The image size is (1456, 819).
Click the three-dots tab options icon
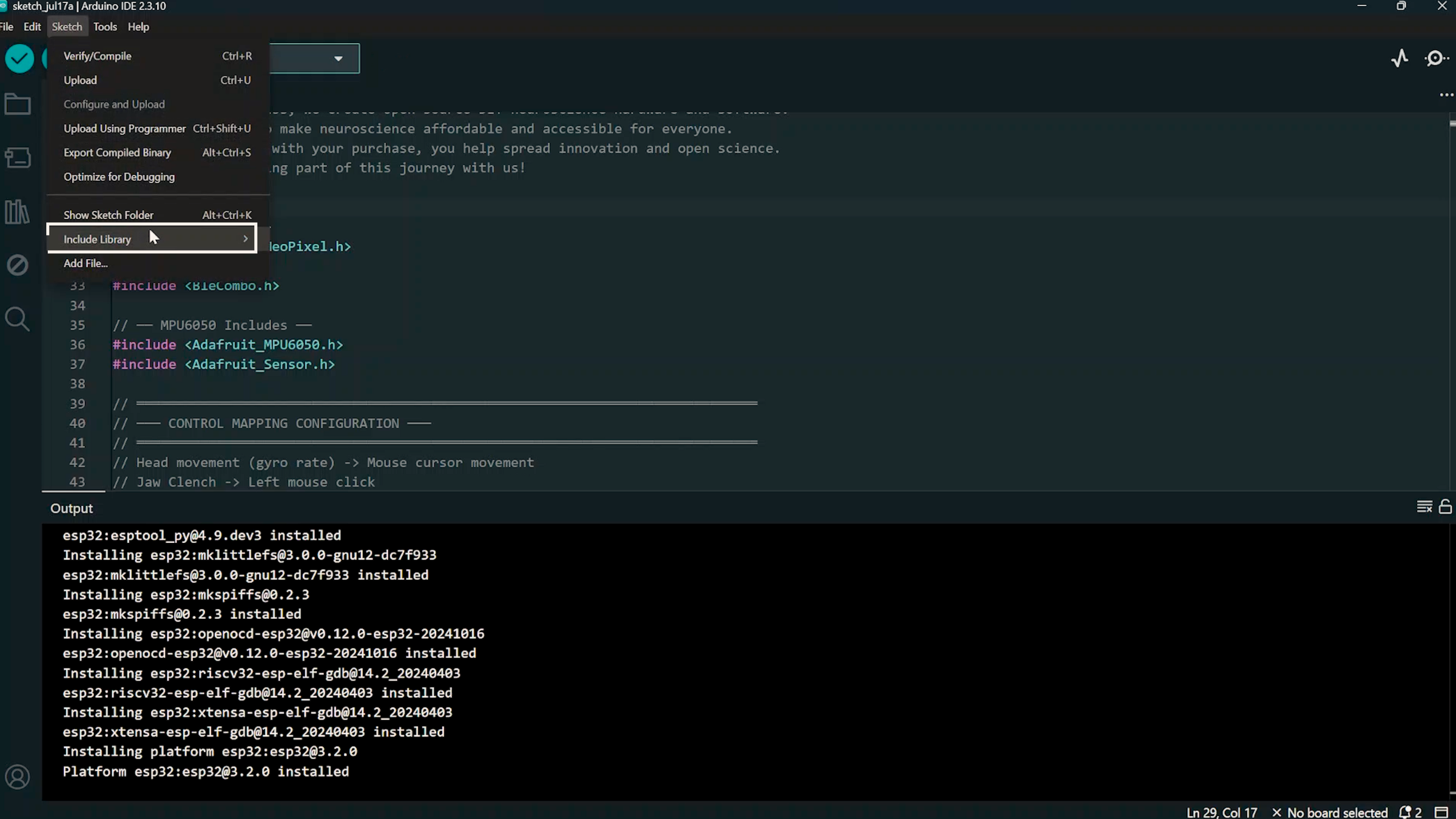(x=1447, y=95)
